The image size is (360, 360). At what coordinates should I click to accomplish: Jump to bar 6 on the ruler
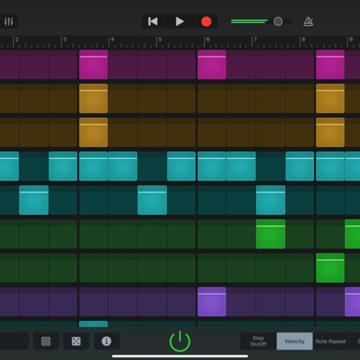tap(208, 39)
